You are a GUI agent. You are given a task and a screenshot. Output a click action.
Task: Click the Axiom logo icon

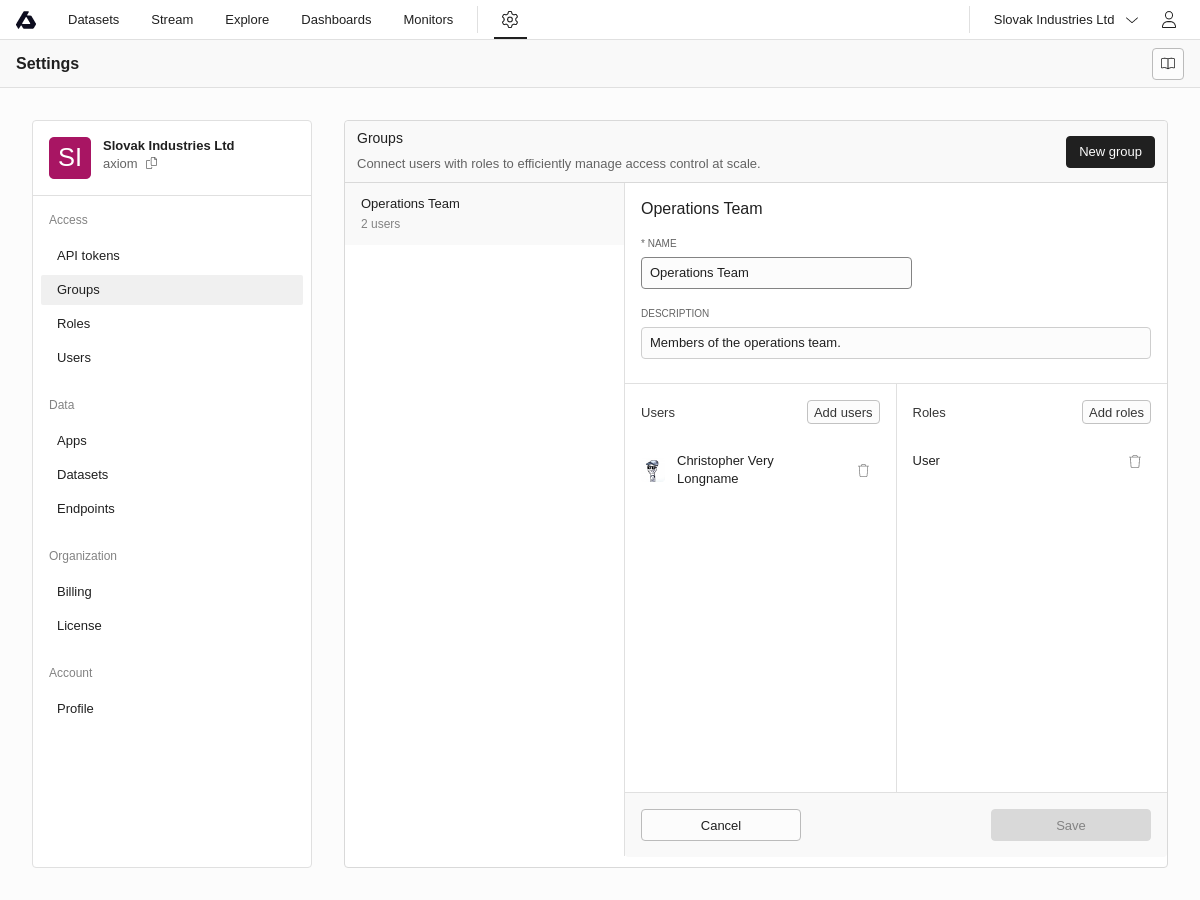pos(26,20)
